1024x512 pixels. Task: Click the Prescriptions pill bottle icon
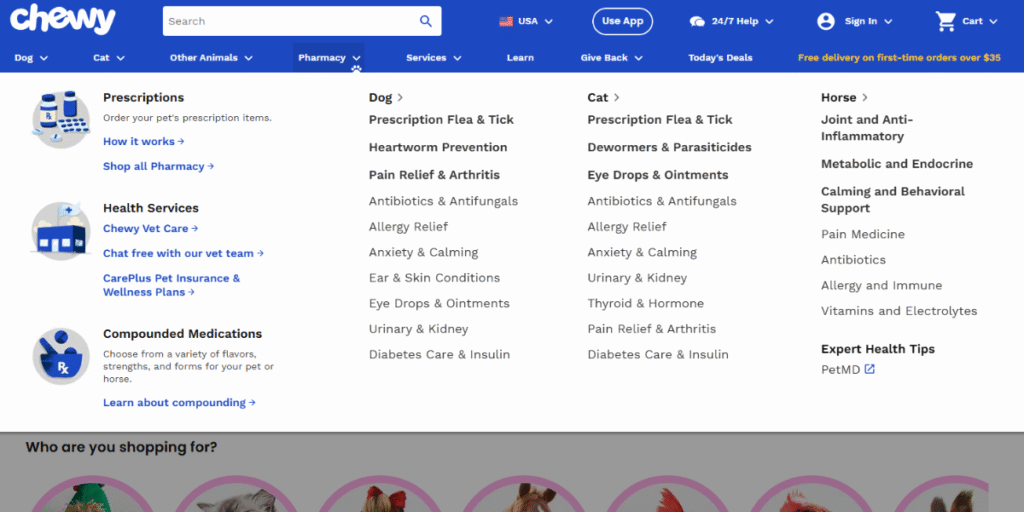tap(60, 119)
